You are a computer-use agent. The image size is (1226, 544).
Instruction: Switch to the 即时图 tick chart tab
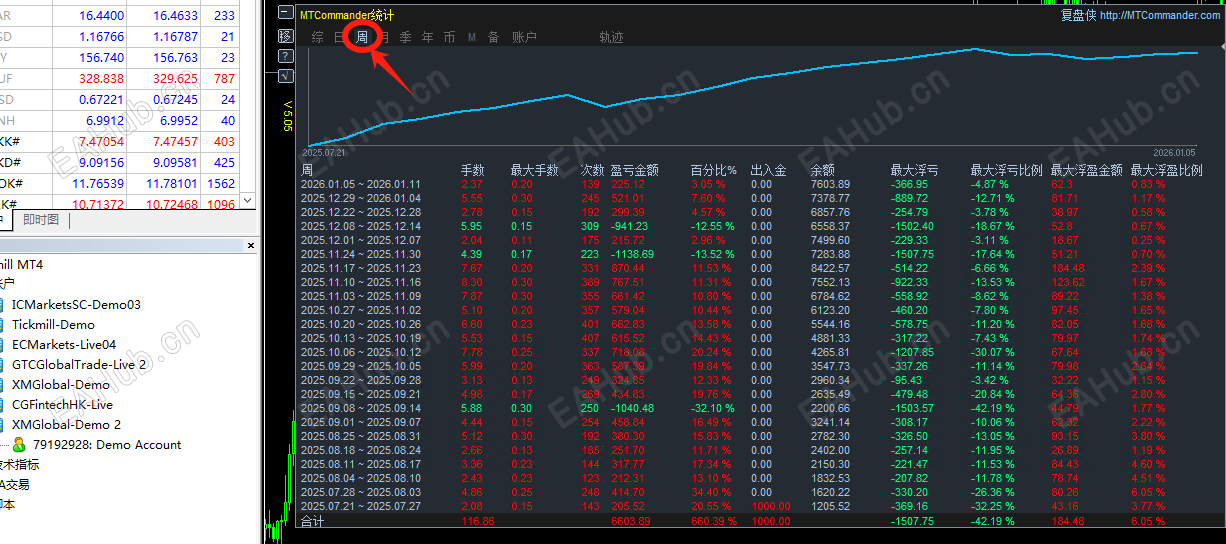pos(41,219)
